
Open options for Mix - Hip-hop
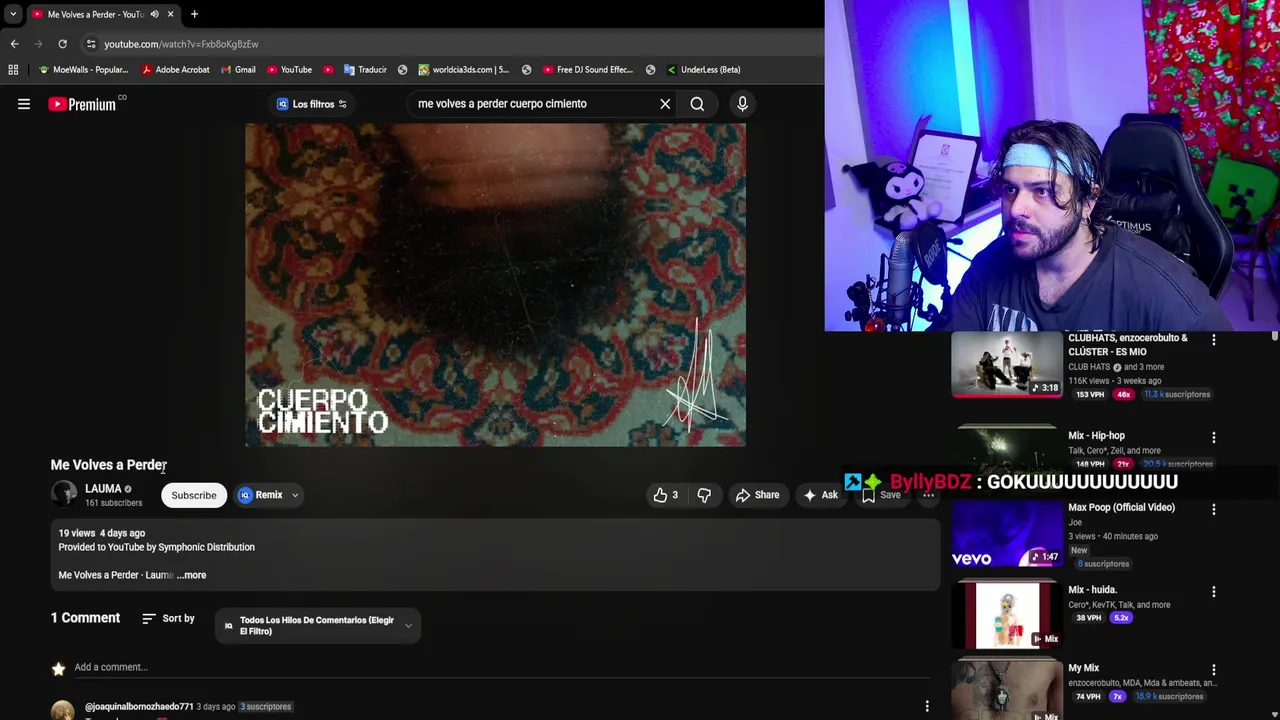click(1214, 437)
